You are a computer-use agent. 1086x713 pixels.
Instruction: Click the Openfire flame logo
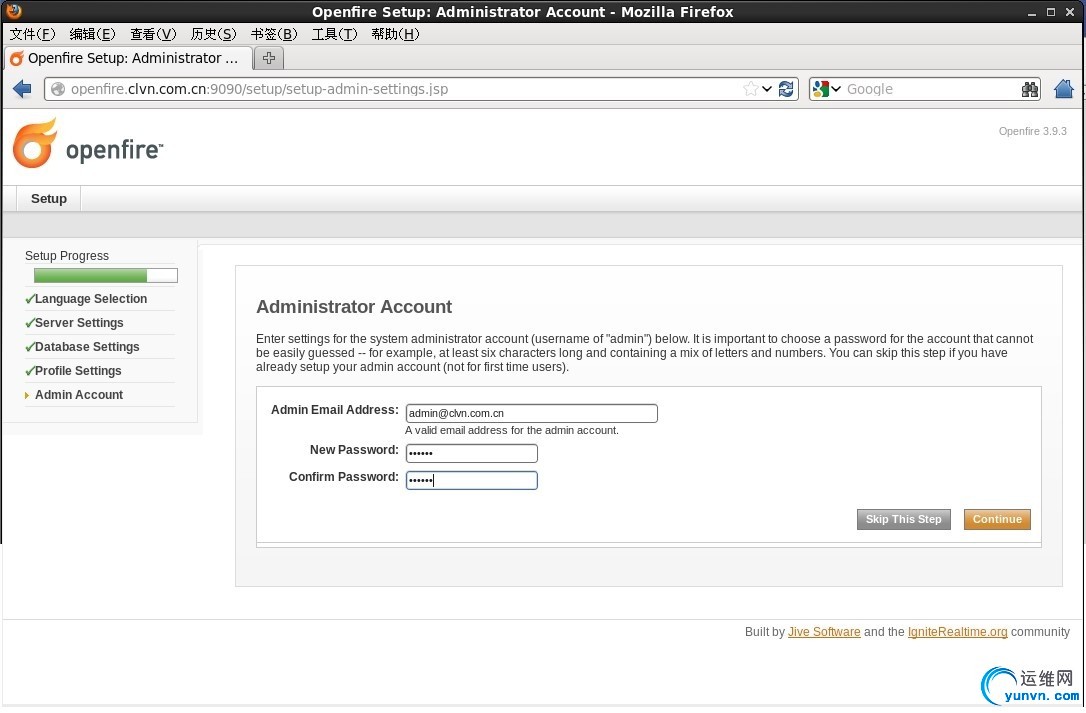click(35, 143)
